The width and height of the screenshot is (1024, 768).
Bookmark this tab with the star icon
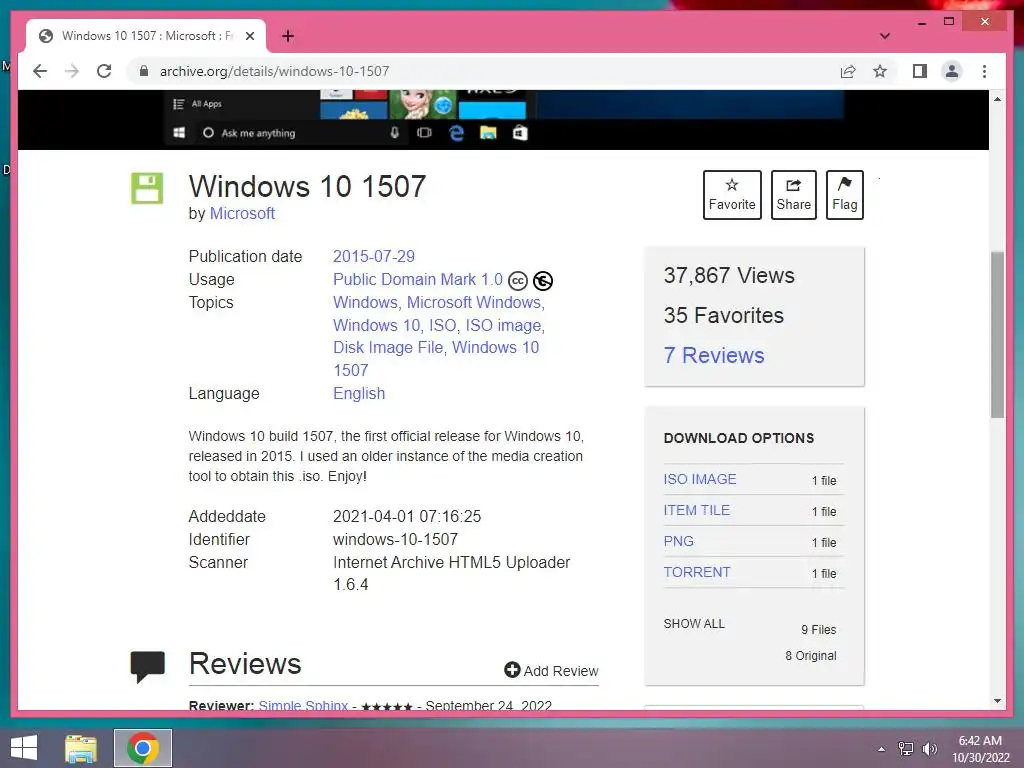point(880,71)
